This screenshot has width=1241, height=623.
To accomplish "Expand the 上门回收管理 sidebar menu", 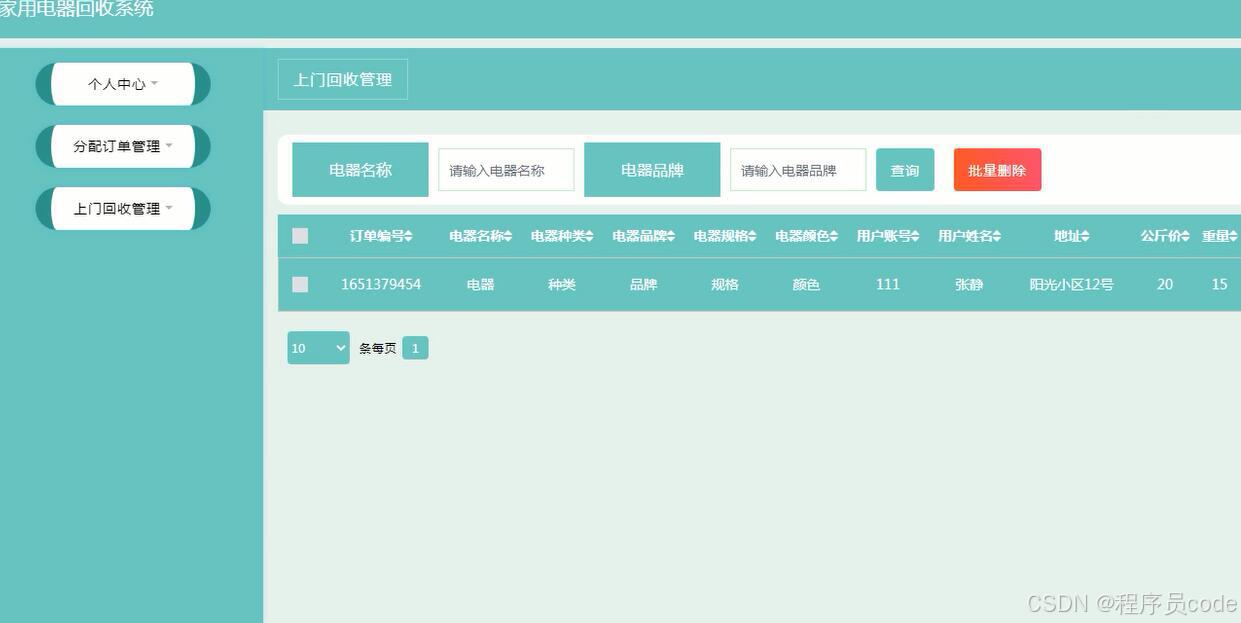I will 122,208.
